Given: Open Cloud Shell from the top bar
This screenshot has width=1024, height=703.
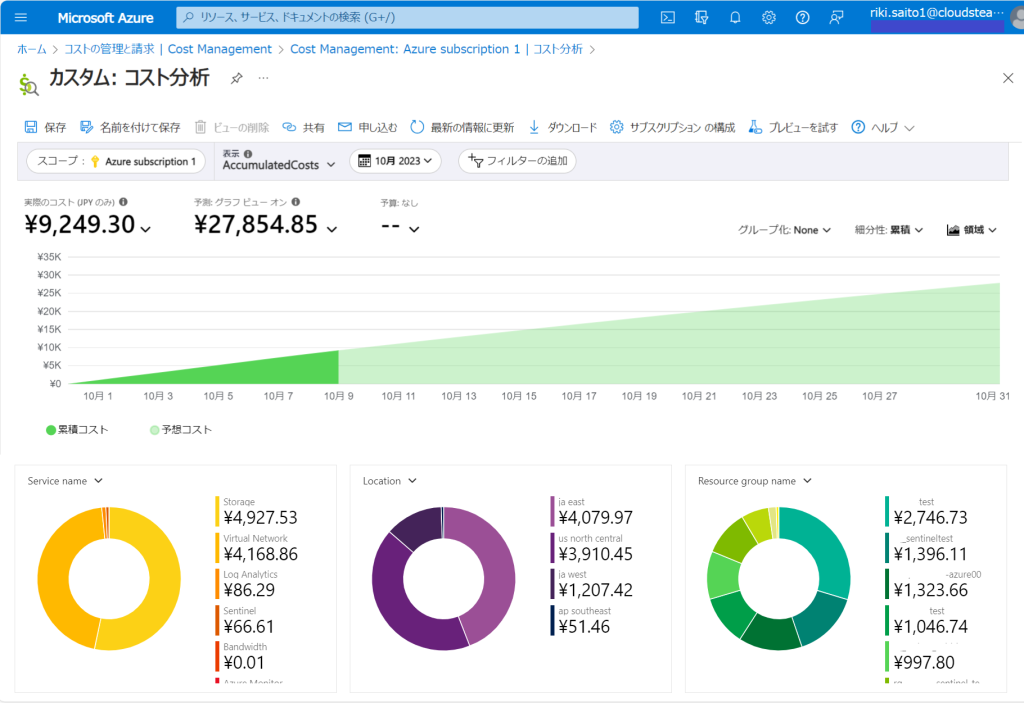Looking at the screenshot, I should coord(667,16).
